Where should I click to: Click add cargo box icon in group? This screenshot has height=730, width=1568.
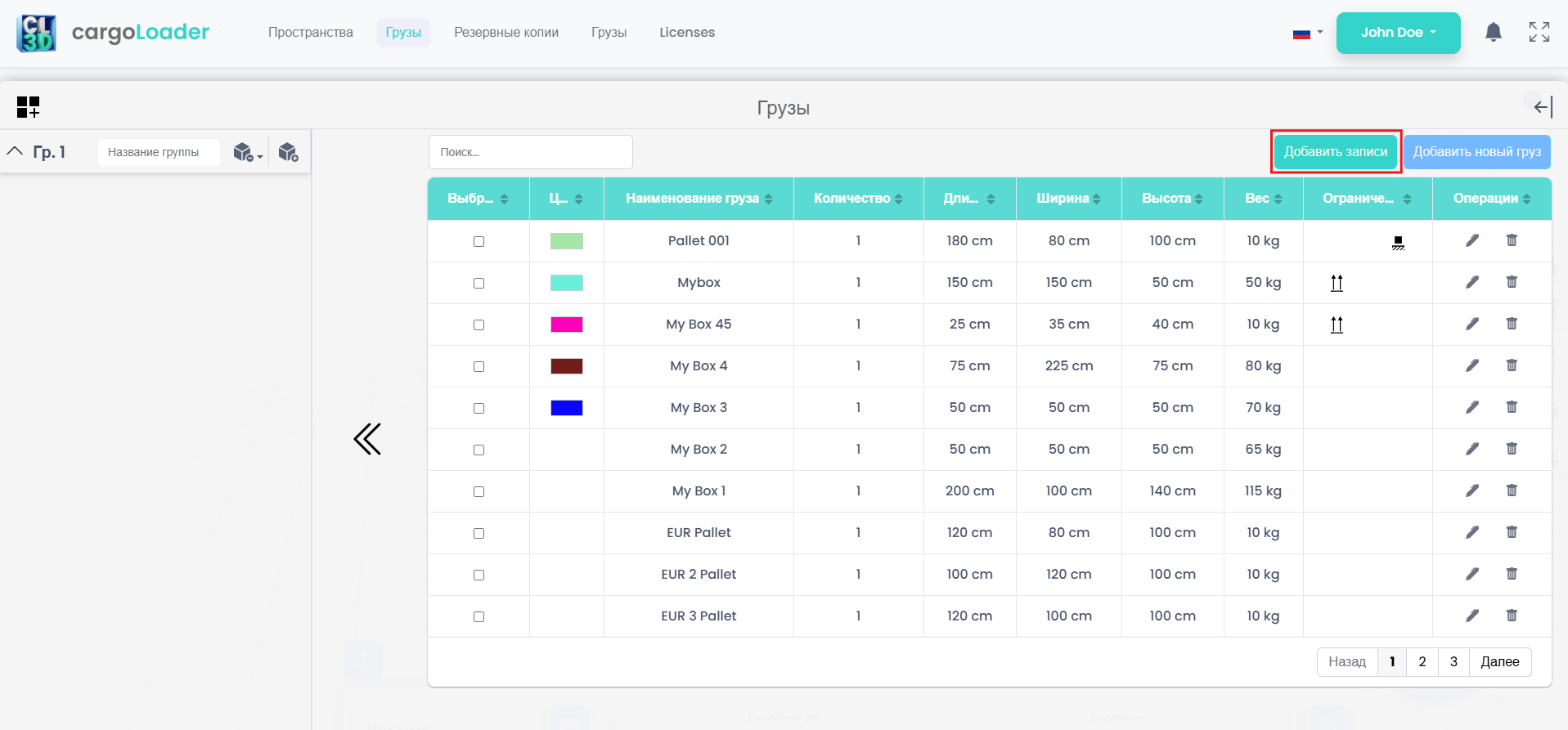point(288,152)
